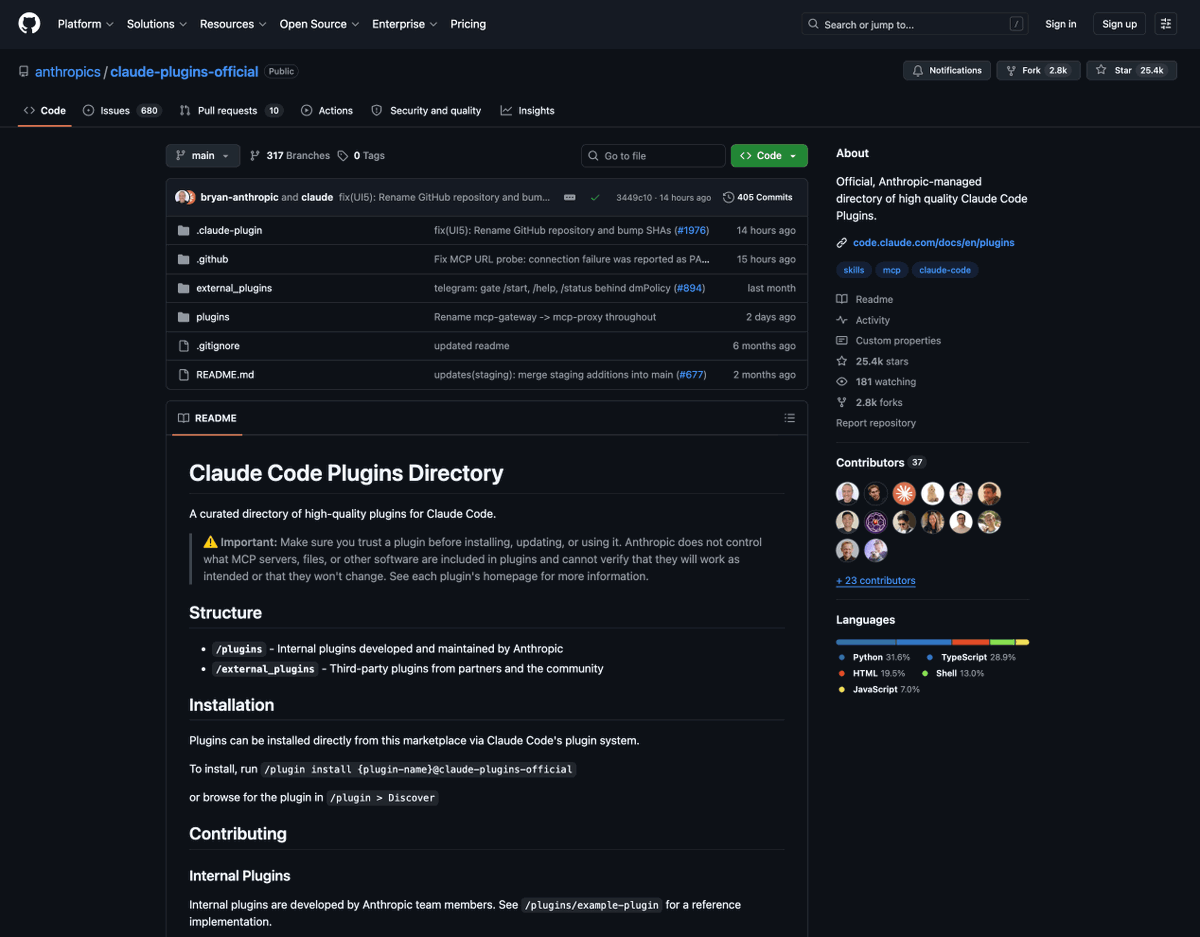This screenshot has width=1200, height=937.
Task: Fork the repository
Action: click(1038, 70)
